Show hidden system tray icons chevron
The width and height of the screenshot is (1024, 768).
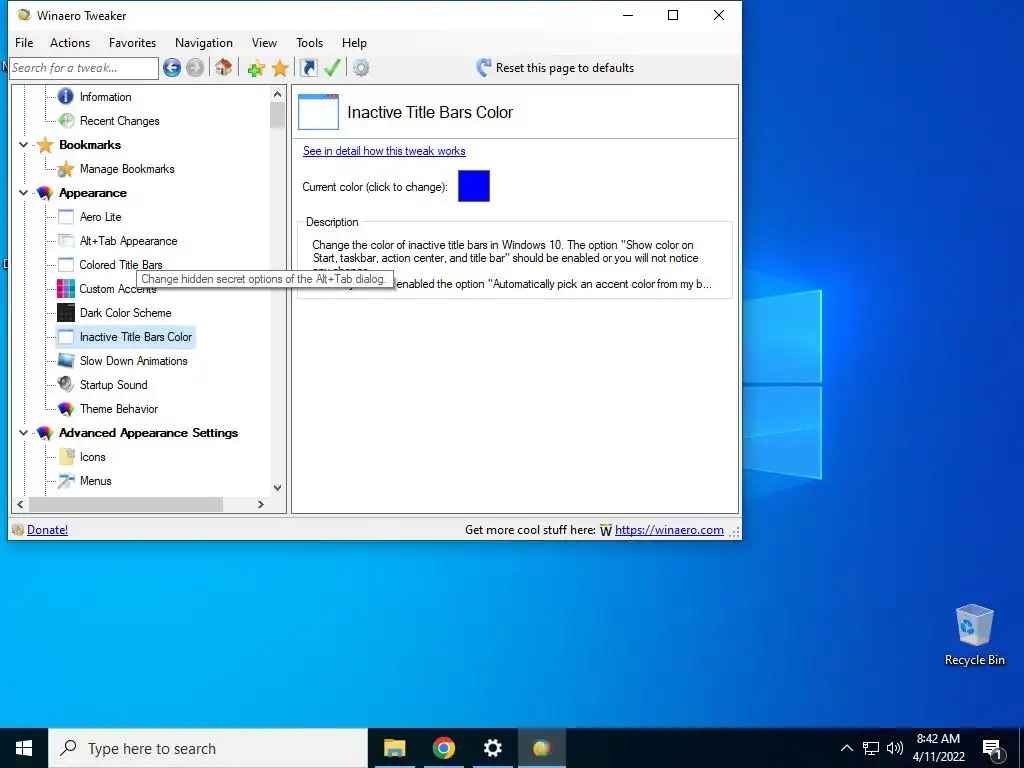[x=846, y=748]
